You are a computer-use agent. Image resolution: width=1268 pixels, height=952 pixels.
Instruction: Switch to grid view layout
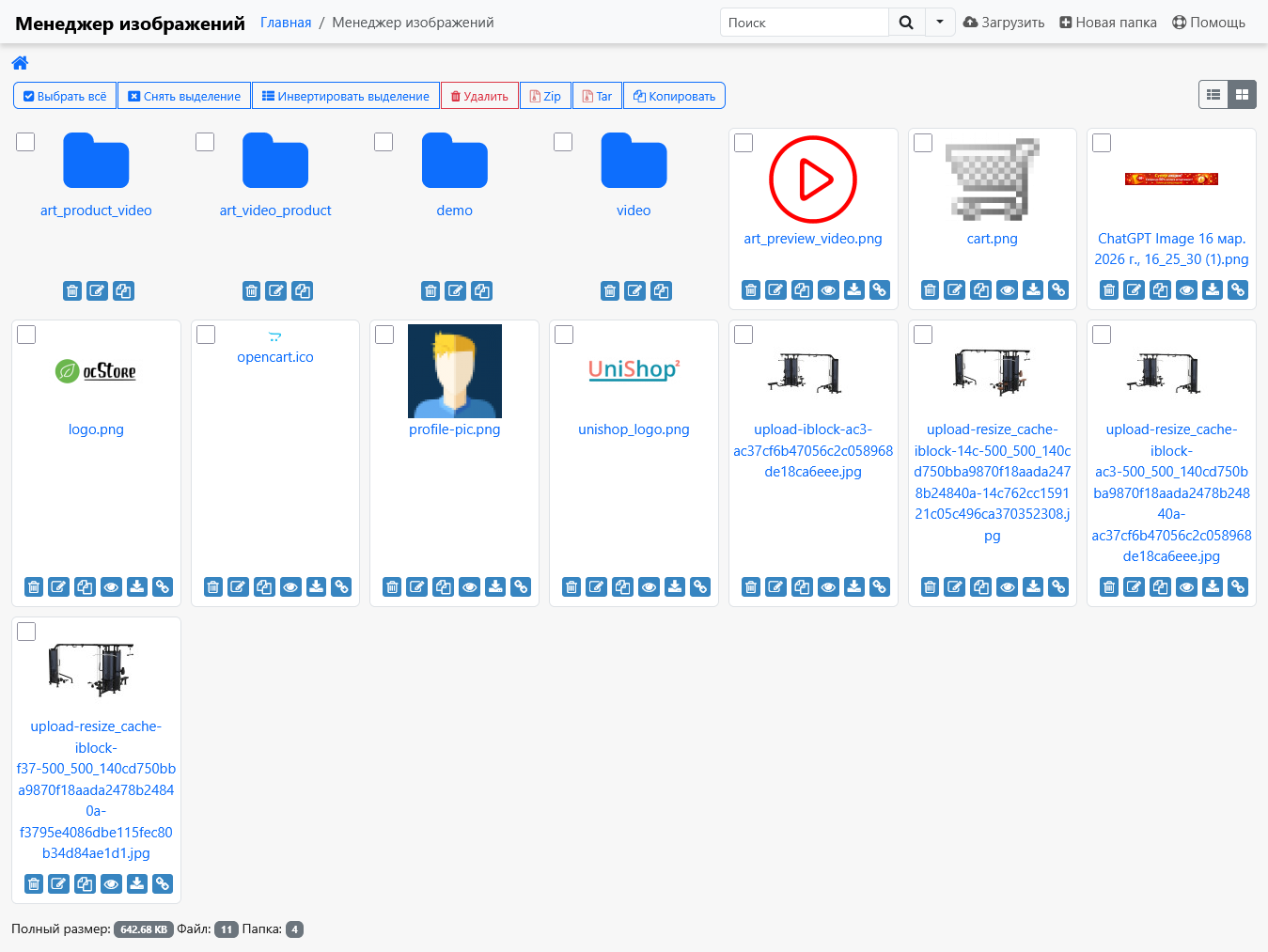coord(1242,95)
